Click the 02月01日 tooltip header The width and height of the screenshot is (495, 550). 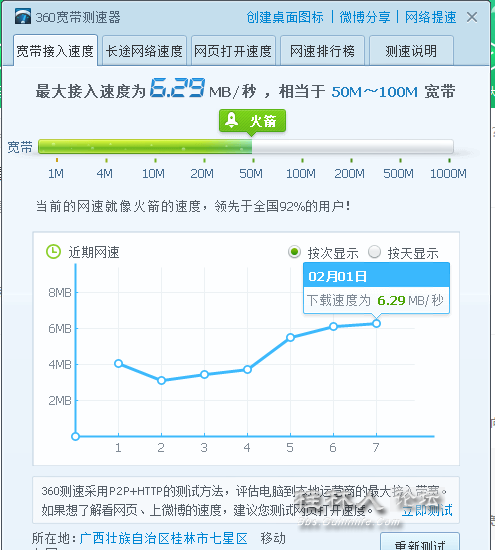pos(376,276)
